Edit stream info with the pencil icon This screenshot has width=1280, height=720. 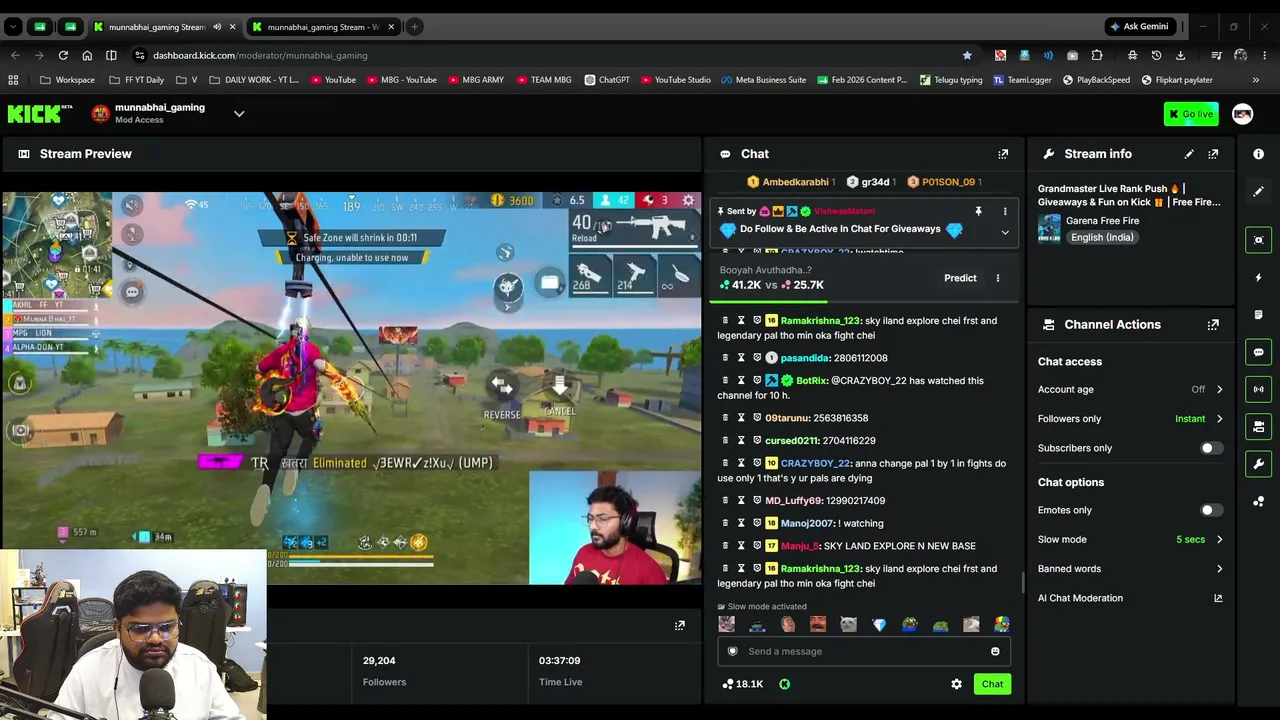[x=1189, y=154]
